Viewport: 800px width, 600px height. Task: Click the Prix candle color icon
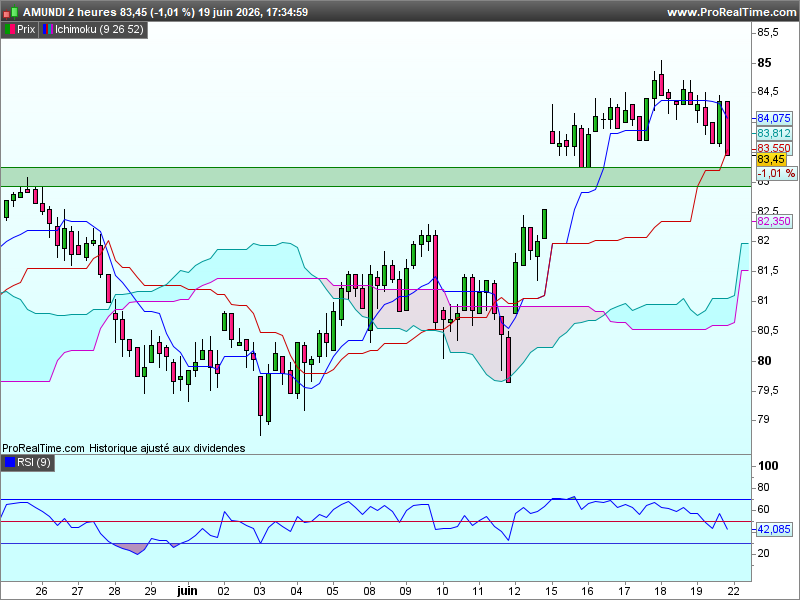pyautogui.click(x=9, y=30)
